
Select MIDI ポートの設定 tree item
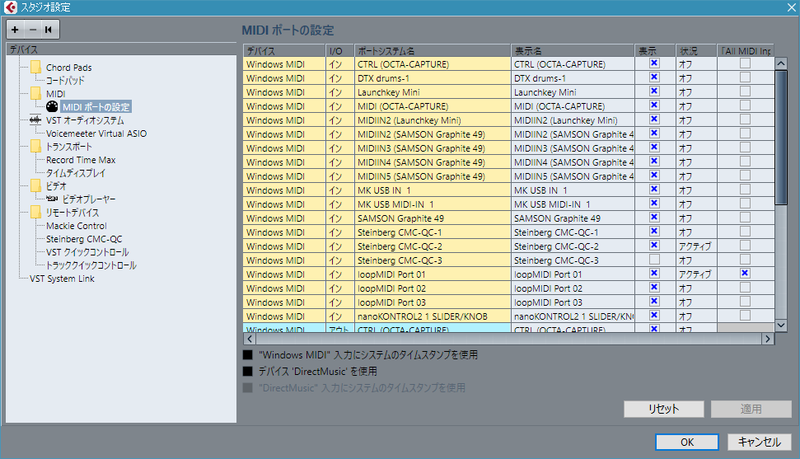[x=96, y=107]
